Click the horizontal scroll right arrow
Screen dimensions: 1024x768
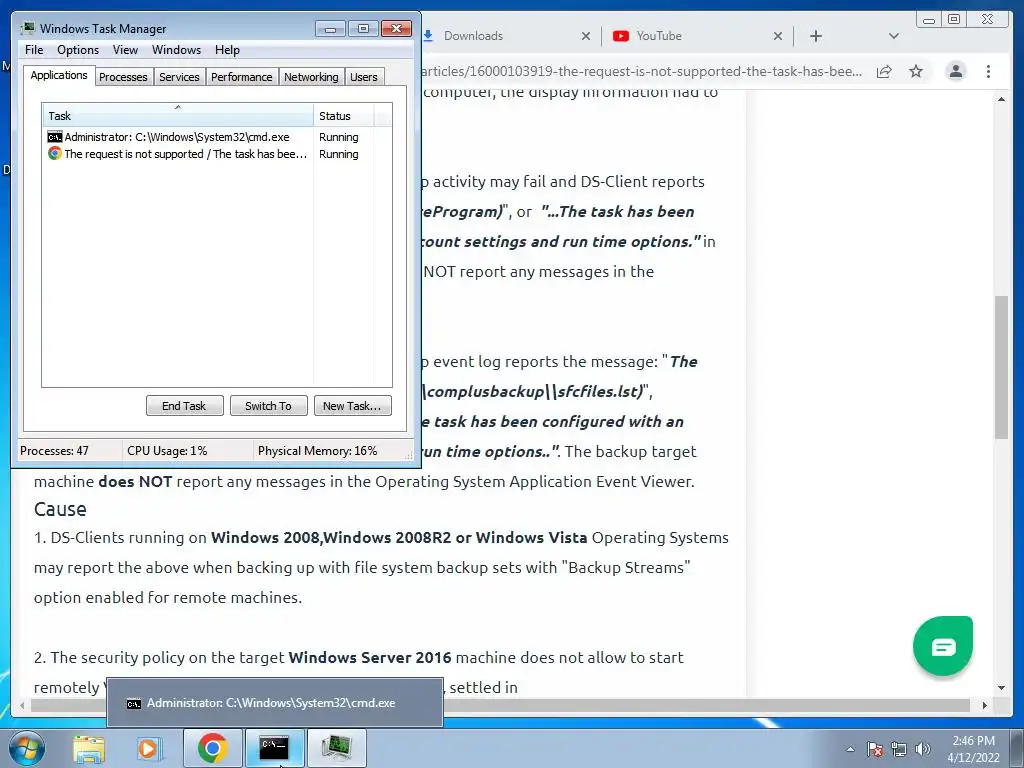point(985,705)
